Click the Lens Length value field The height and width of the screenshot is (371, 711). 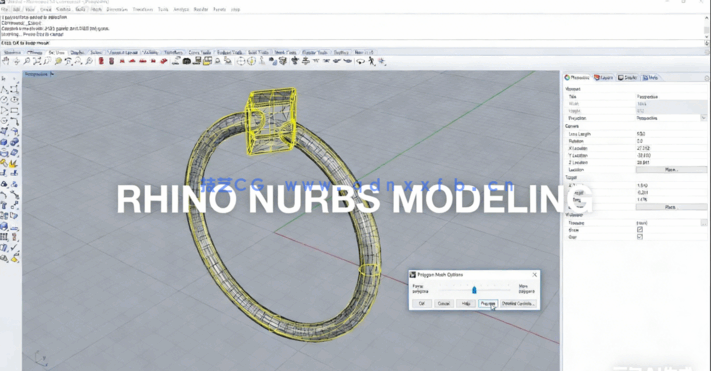pos(671,134)
